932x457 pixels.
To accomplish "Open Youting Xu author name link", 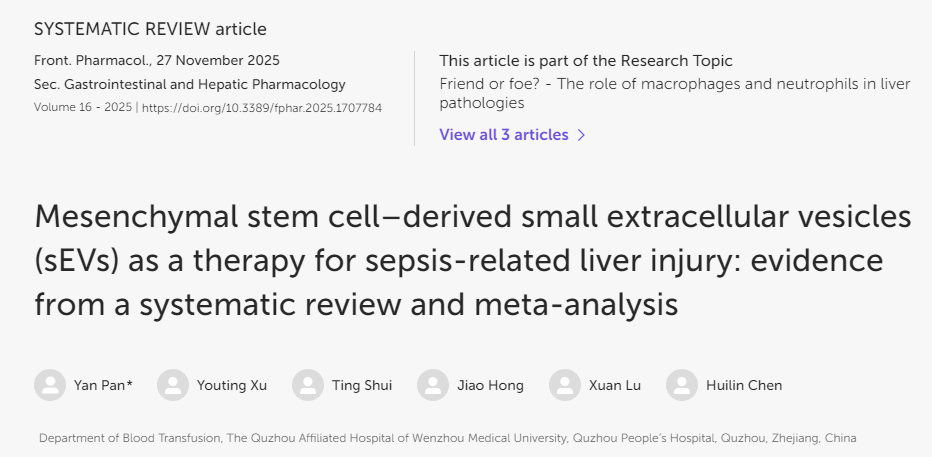I will [x=232, y=385].
